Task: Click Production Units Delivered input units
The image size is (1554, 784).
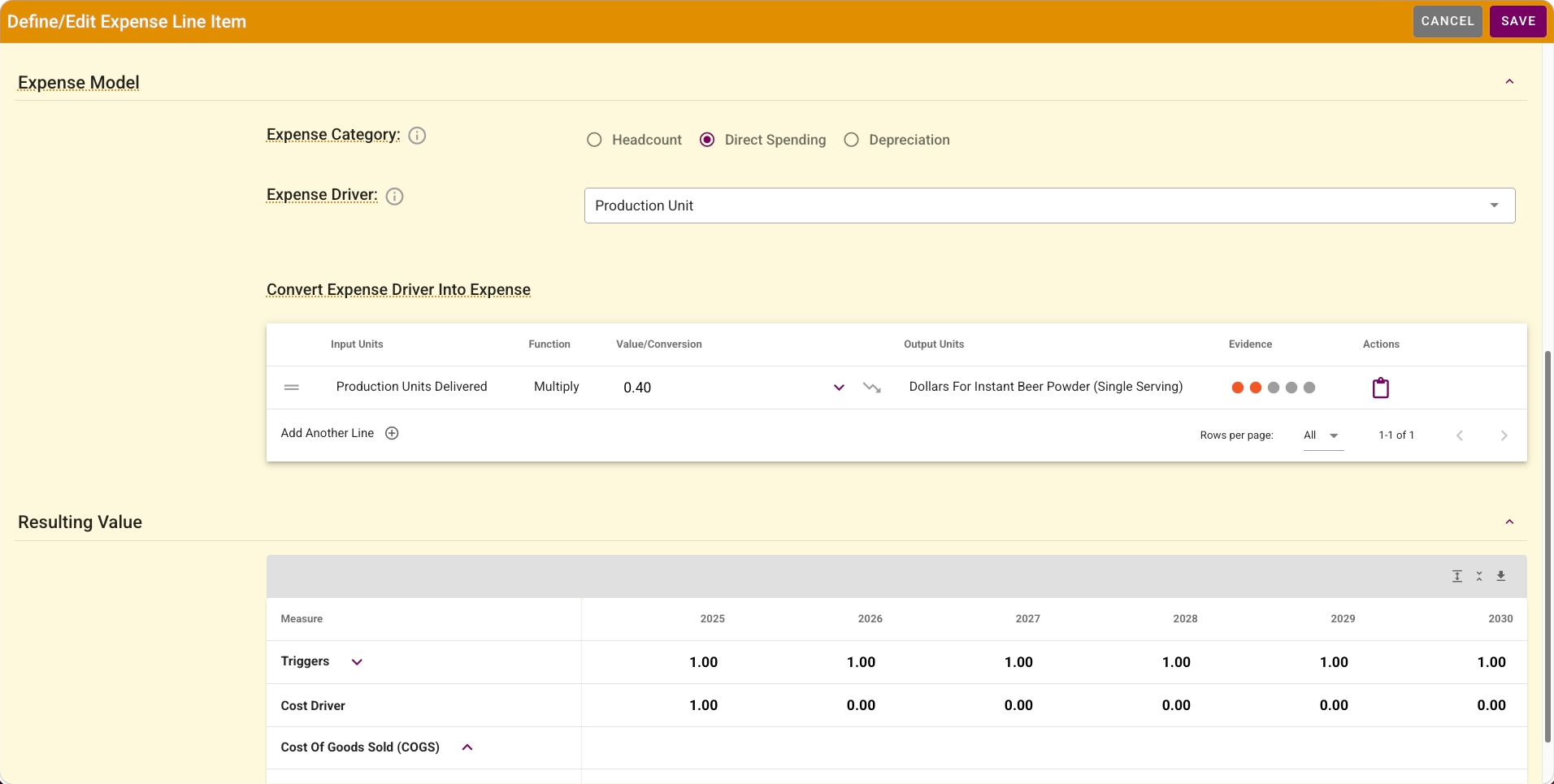Action: [x=412, y=387]
